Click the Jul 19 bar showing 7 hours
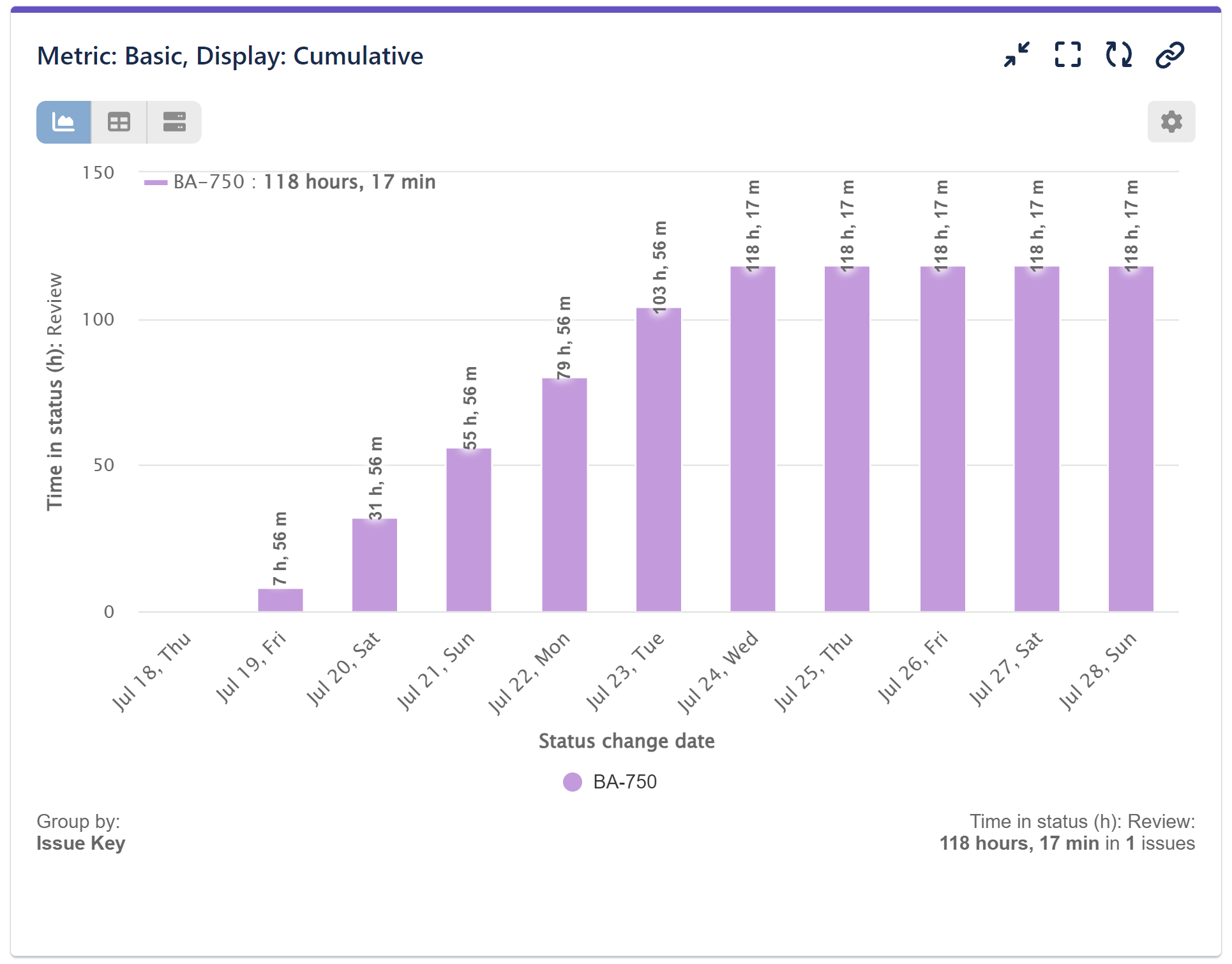Image resolution: width=1232 pixels, height=964 pixels. pyautogui.click(x=280, y=599)
